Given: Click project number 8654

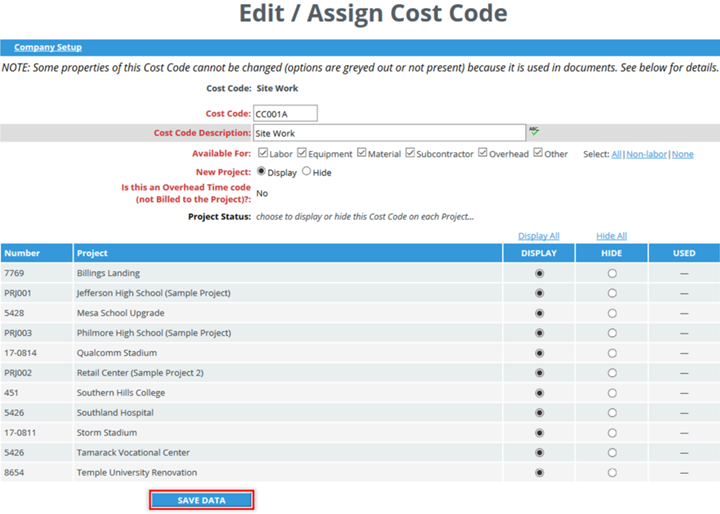Looking at the screenshot, I should coord(14,472).
